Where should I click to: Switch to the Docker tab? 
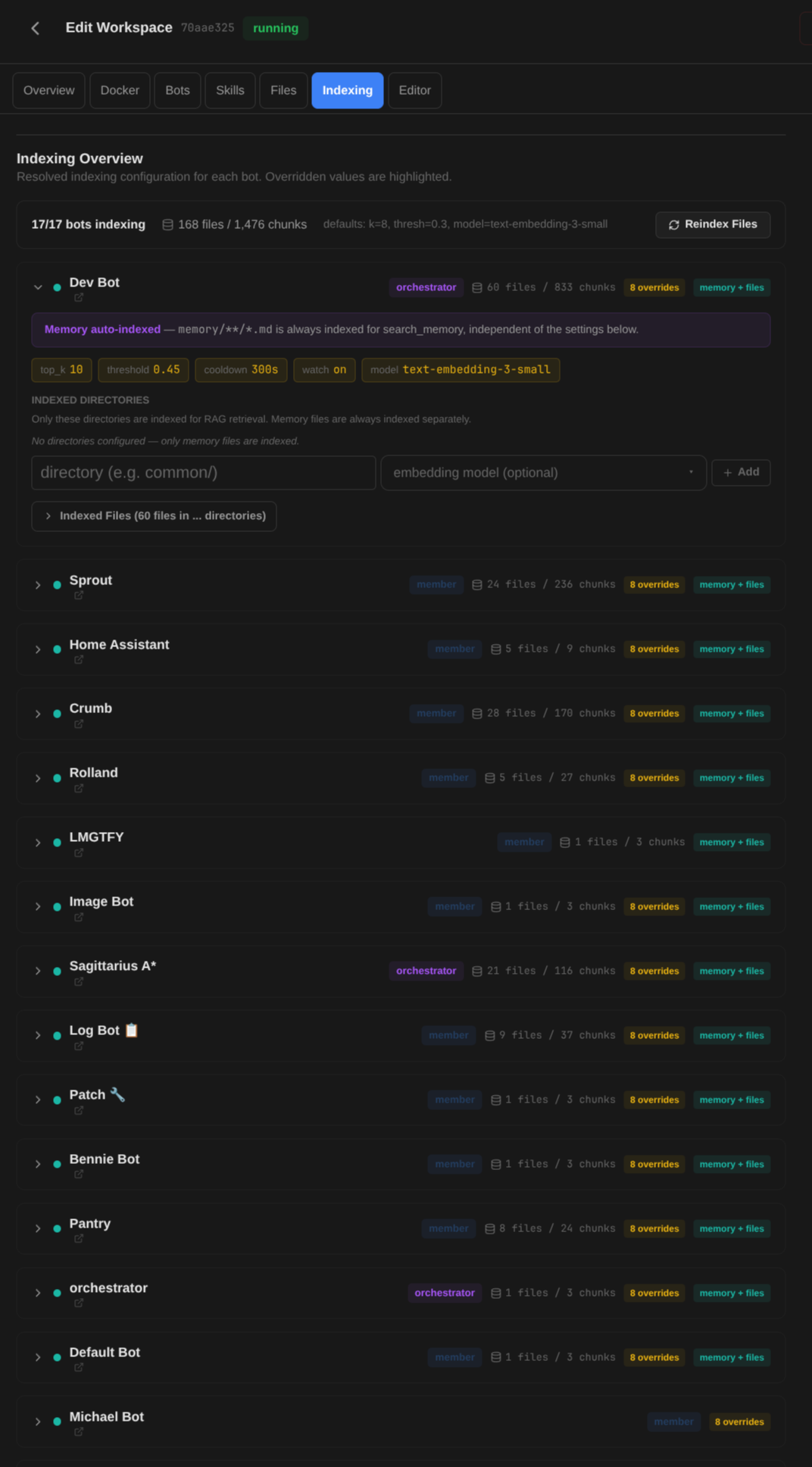coord(120,90)
